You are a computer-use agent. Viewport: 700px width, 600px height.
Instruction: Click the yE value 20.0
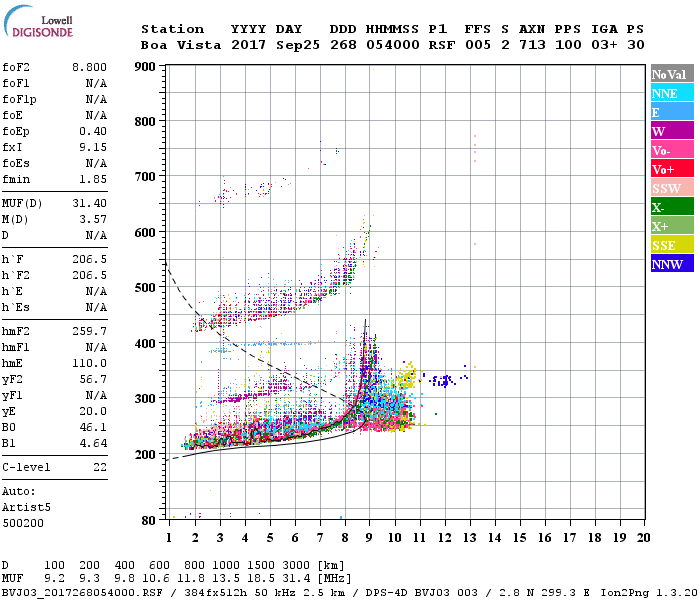tap(93, 412)
